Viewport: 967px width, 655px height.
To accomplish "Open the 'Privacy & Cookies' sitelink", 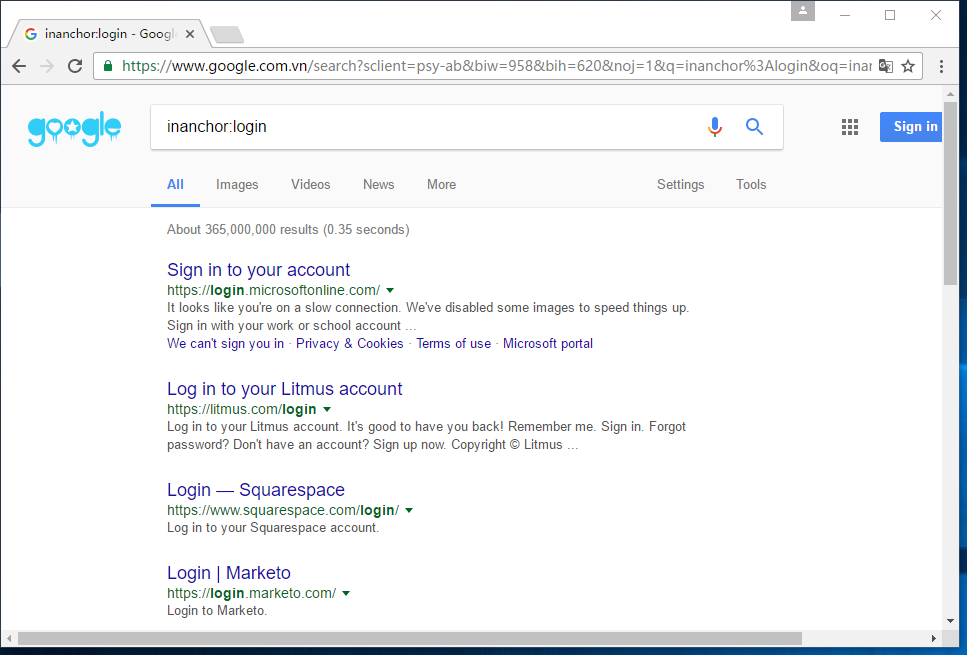I will click(349, 344).
